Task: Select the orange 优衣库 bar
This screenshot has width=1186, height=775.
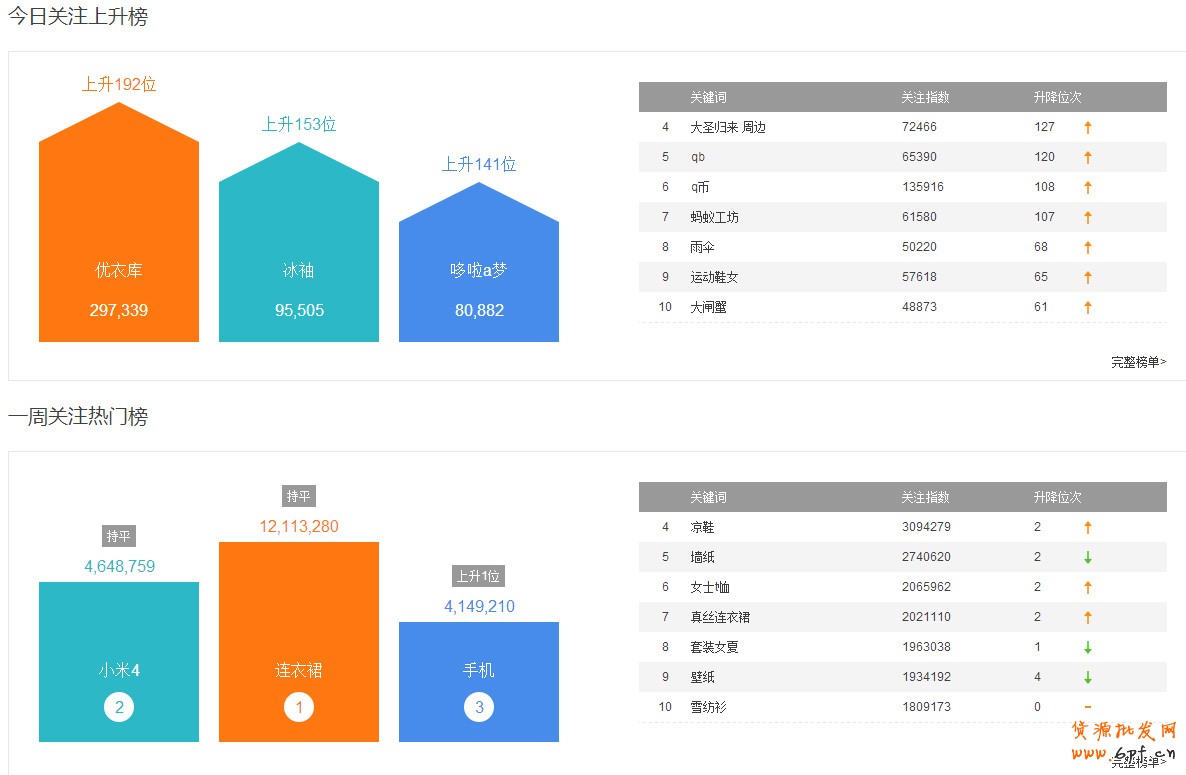Action: (x=119, y=240)
